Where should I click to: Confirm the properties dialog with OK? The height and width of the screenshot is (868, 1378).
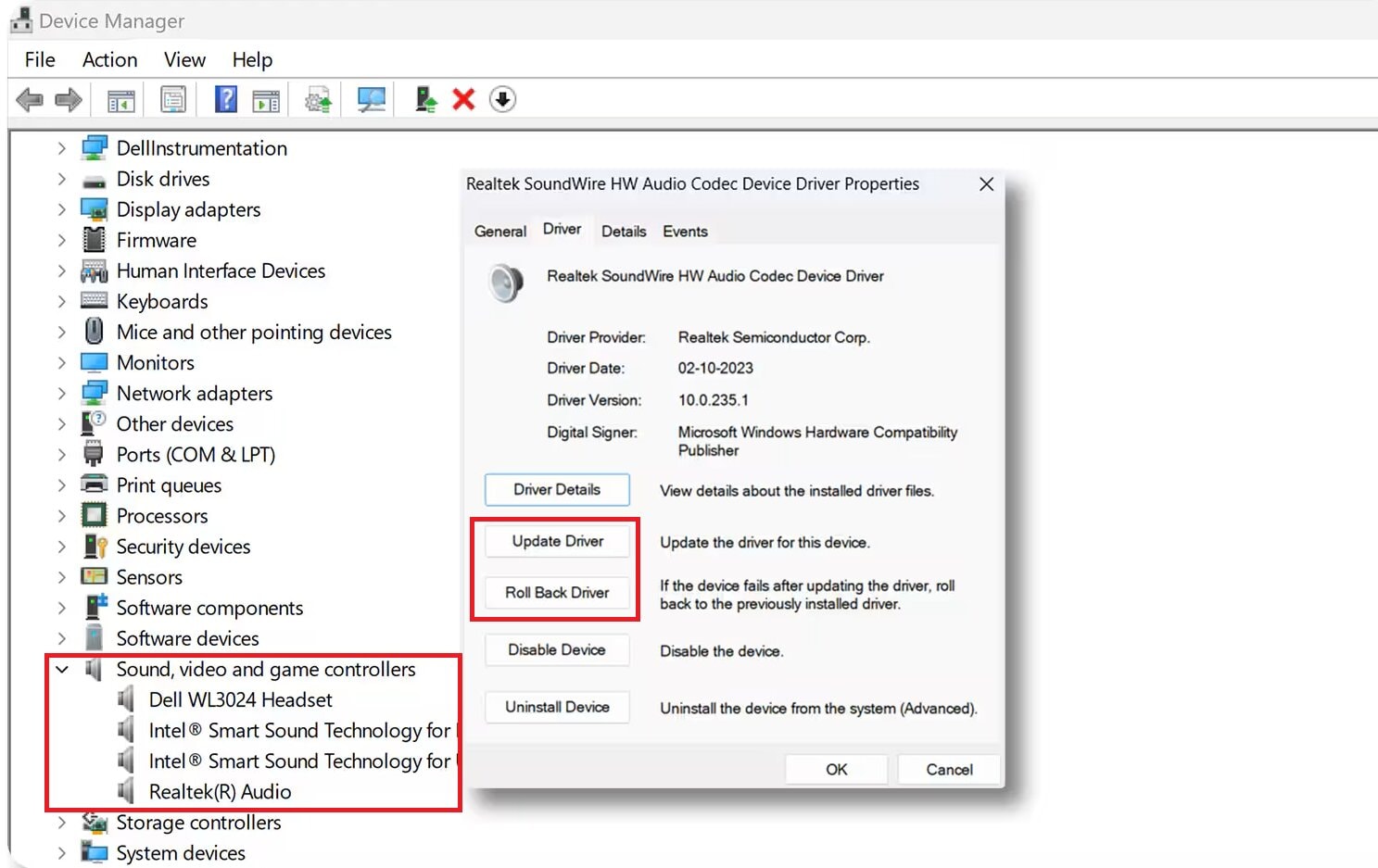pos(836,770)
